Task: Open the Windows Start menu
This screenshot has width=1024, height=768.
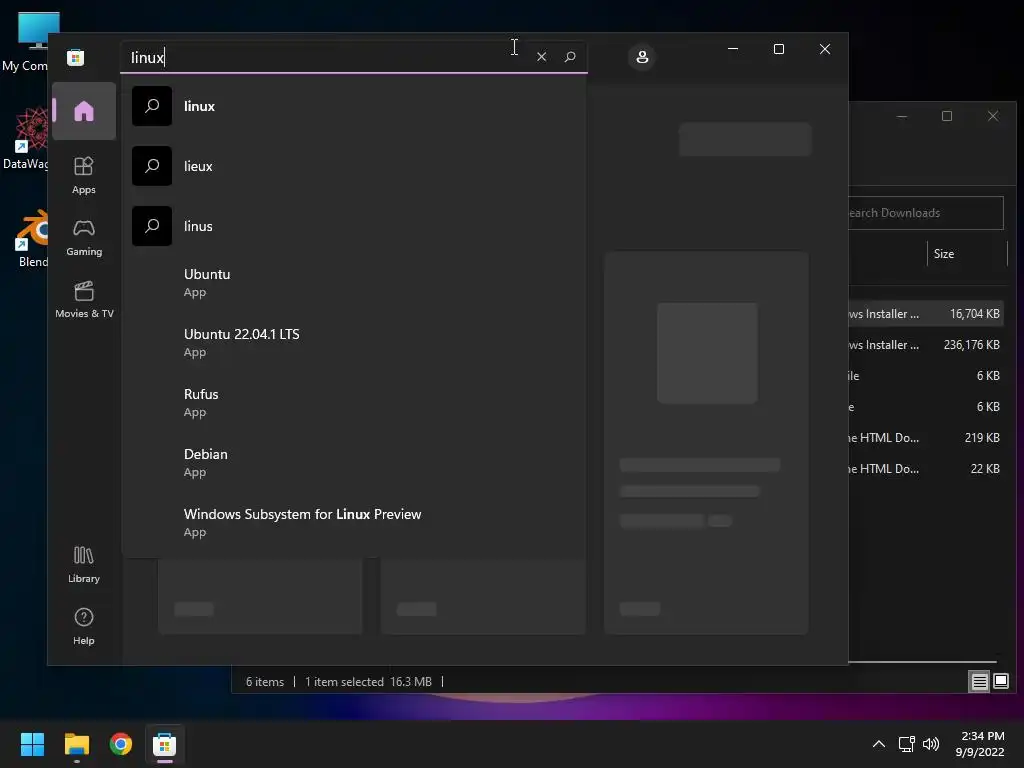Action: pos(32,744)
